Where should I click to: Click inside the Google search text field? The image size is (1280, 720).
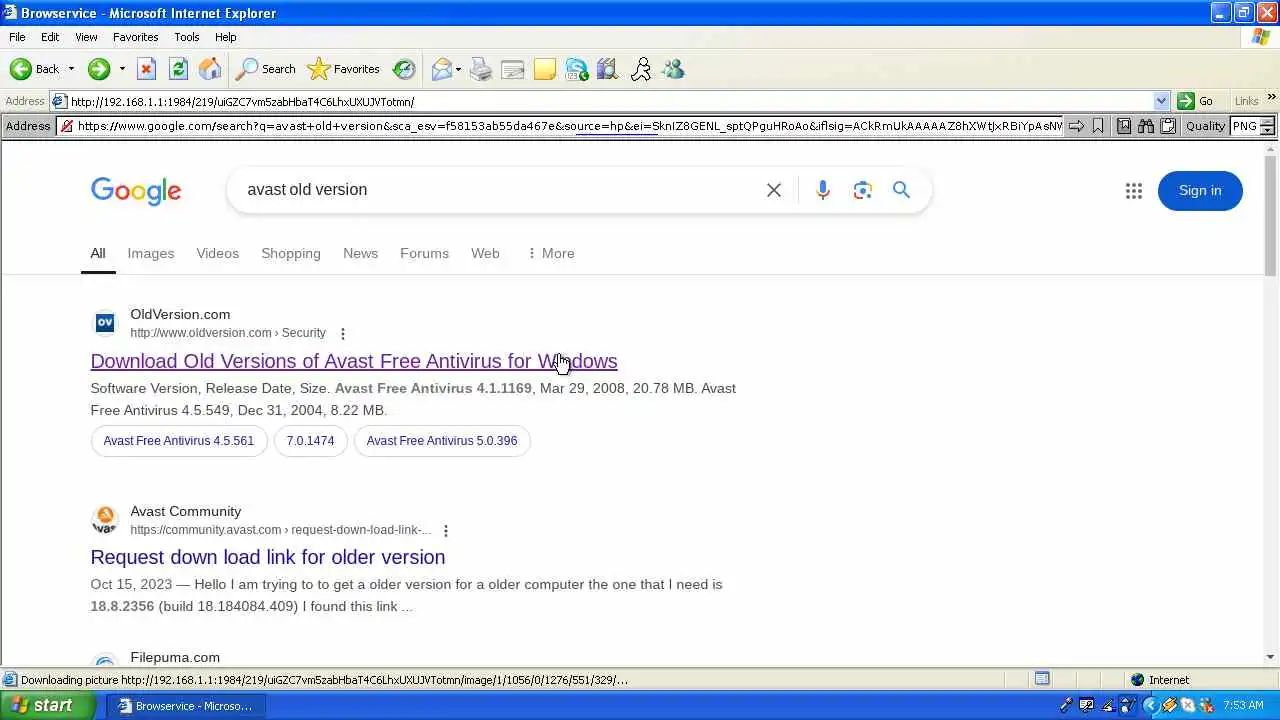click(500, 190)
